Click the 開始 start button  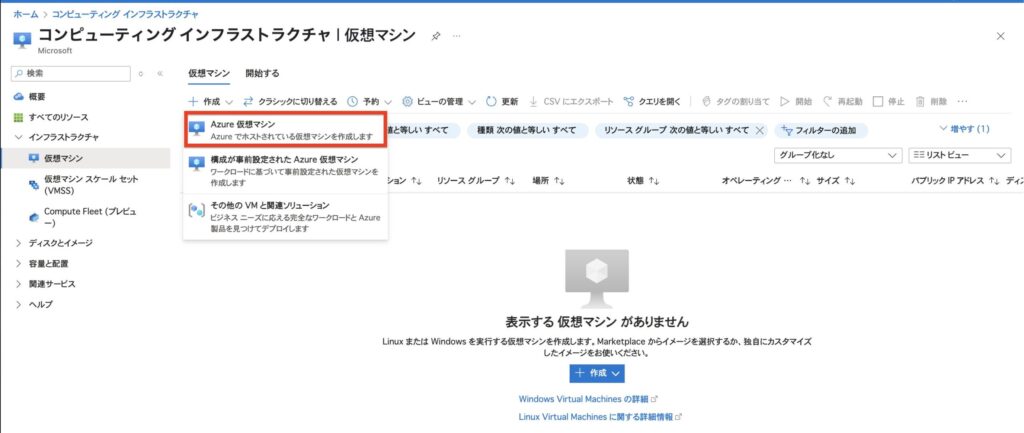tap(795, 102)
